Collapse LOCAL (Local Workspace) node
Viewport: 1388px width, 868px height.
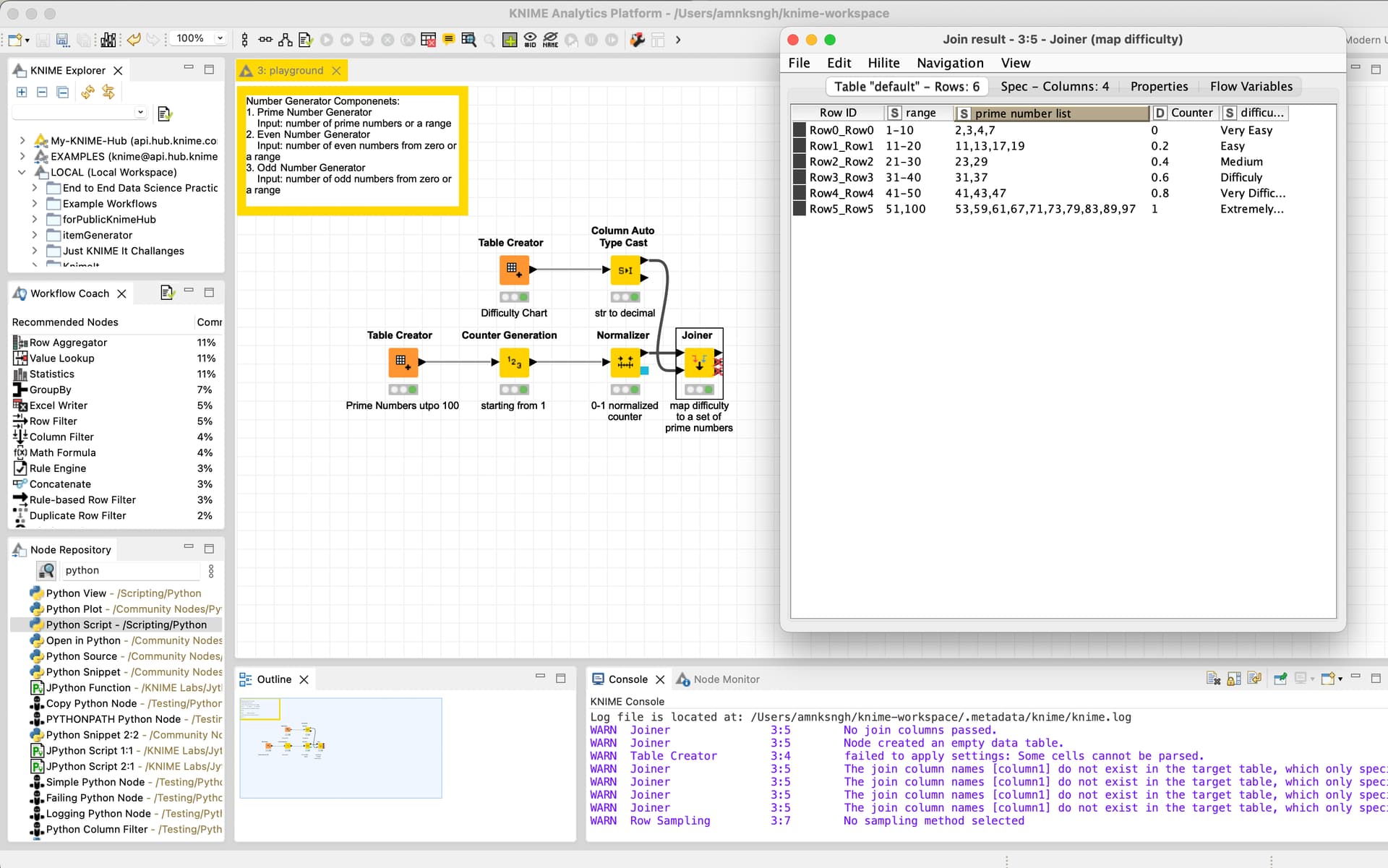22,172
